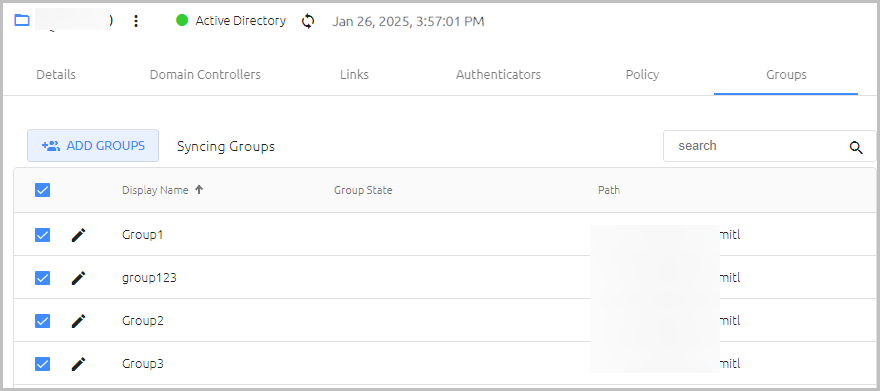
Task: Click the blue folder icon at top
Action: click(21, 21)
